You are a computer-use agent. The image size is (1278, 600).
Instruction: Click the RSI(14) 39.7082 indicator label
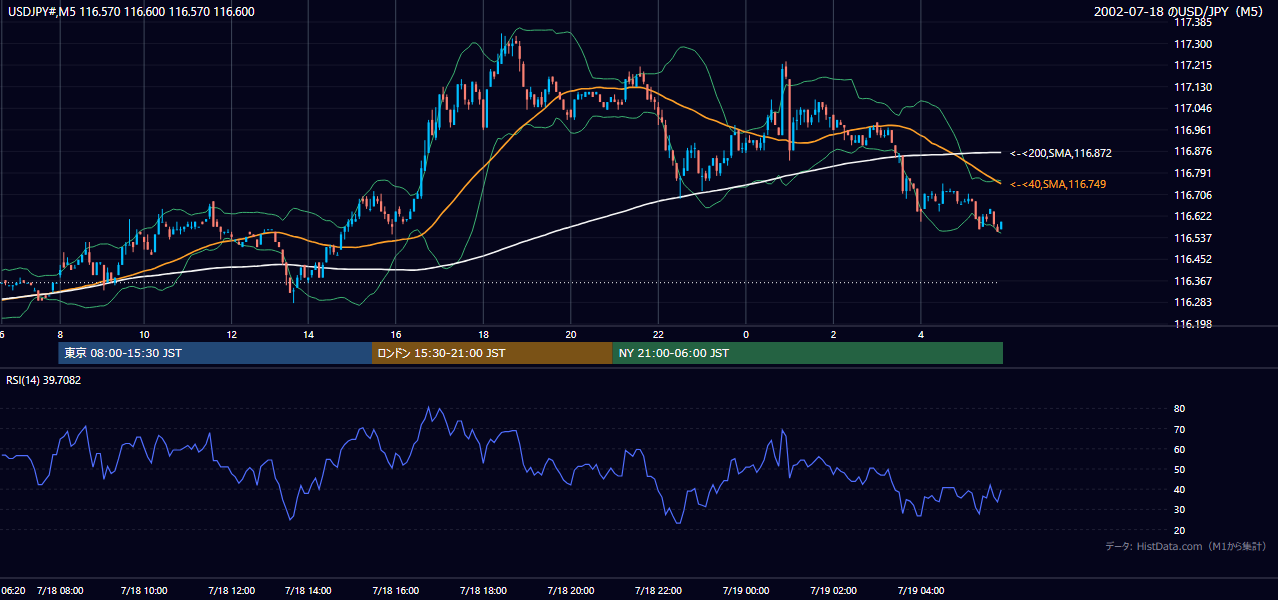pyautogui.click(x=43, y=380)
